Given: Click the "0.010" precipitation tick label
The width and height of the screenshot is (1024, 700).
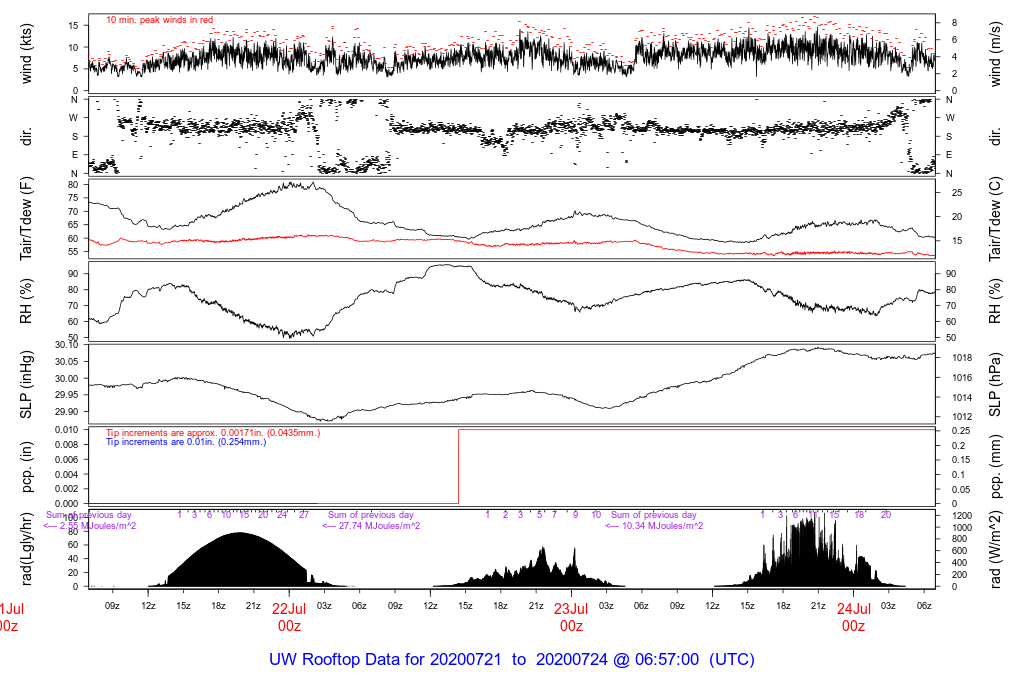Looking at the screenshot, I should (67, 430).
